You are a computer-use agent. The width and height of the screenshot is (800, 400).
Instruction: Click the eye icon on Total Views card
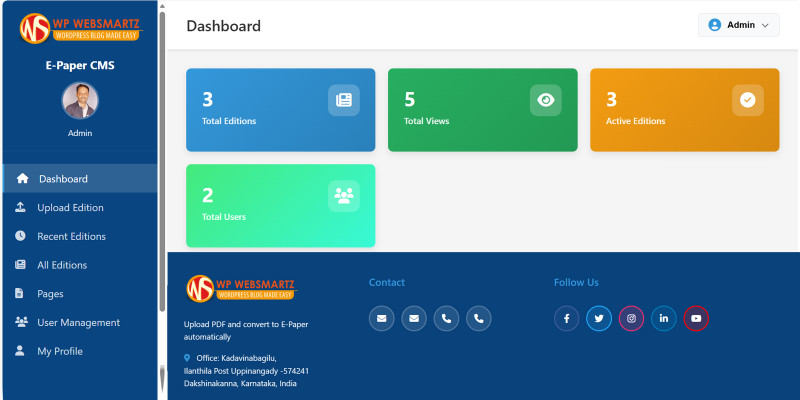click(545, 100)
